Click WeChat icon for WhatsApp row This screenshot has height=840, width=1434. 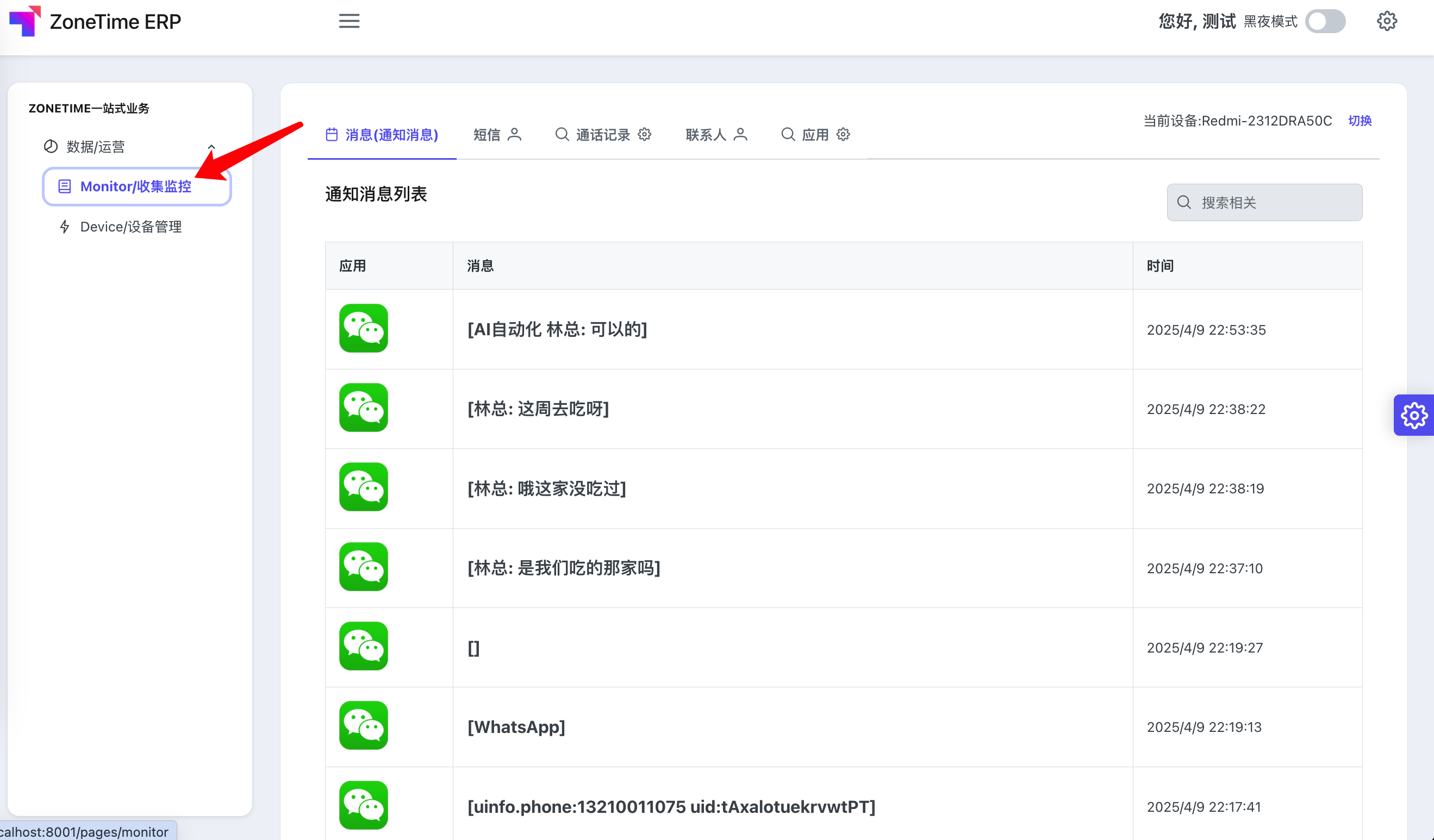point(364,726)
